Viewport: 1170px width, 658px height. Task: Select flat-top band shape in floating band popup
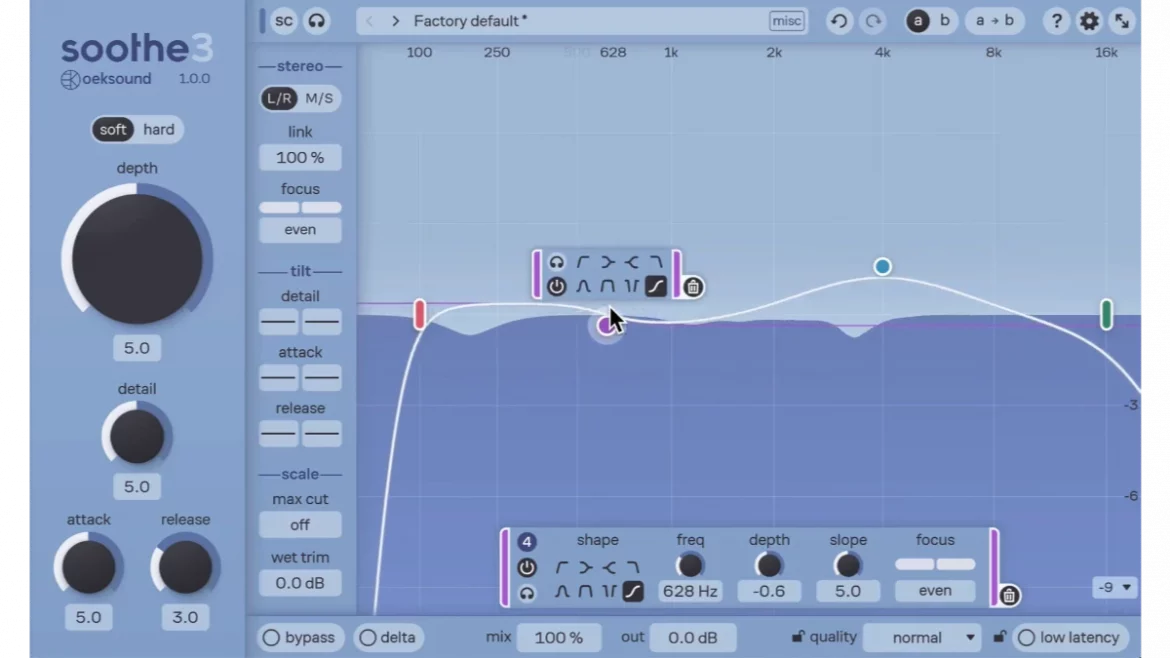point(607,286)
